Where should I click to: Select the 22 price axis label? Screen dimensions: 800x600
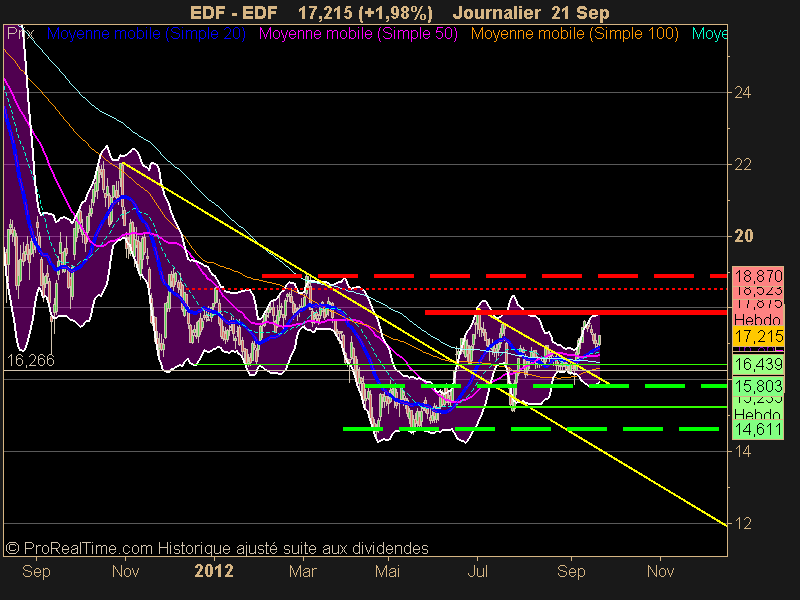(x=742, y=164)
